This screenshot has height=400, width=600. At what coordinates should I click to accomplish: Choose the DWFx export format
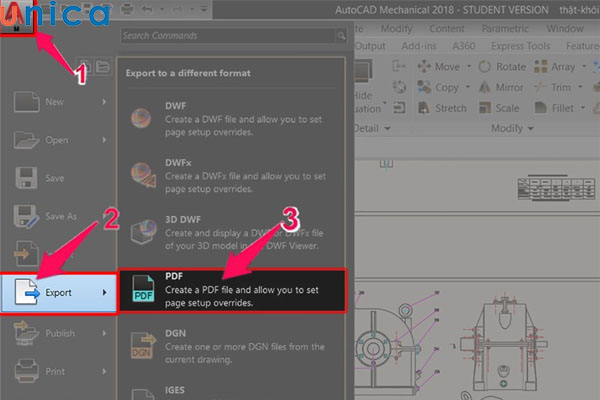231,175
